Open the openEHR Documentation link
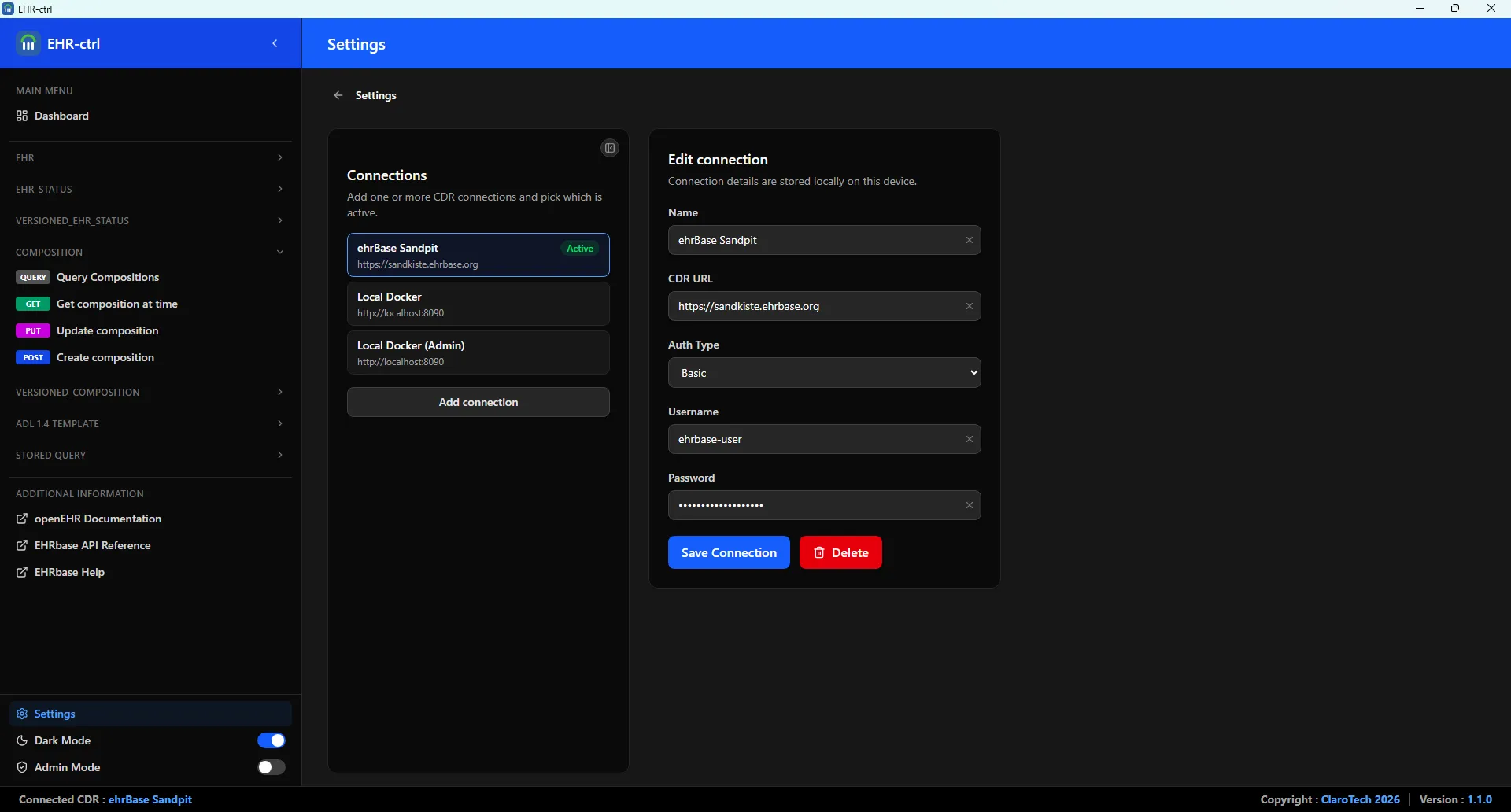This screenshot has height=812, width=1511. [x=150, y=519]
